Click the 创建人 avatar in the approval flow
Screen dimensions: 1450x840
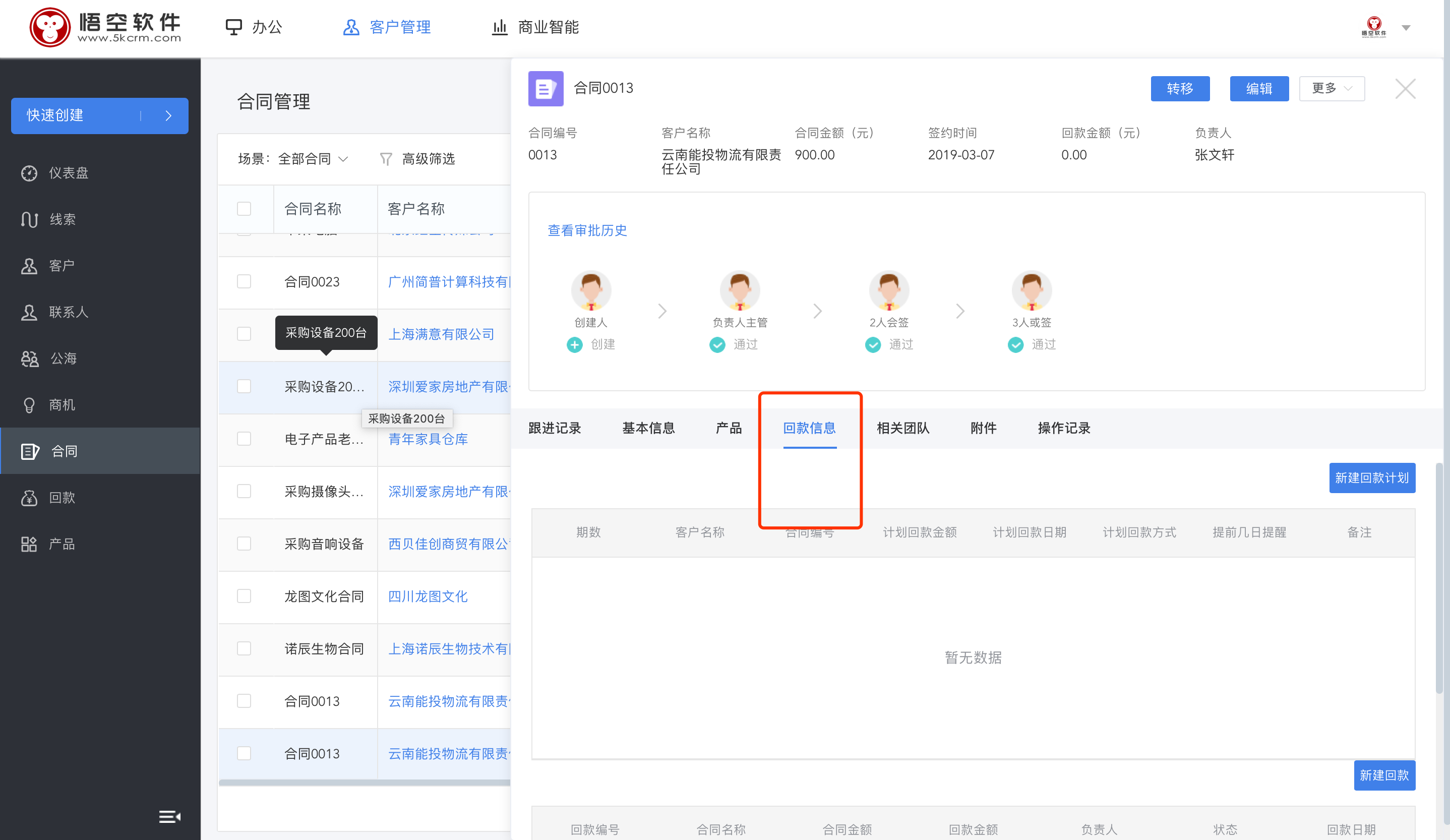tap(591, 291)
